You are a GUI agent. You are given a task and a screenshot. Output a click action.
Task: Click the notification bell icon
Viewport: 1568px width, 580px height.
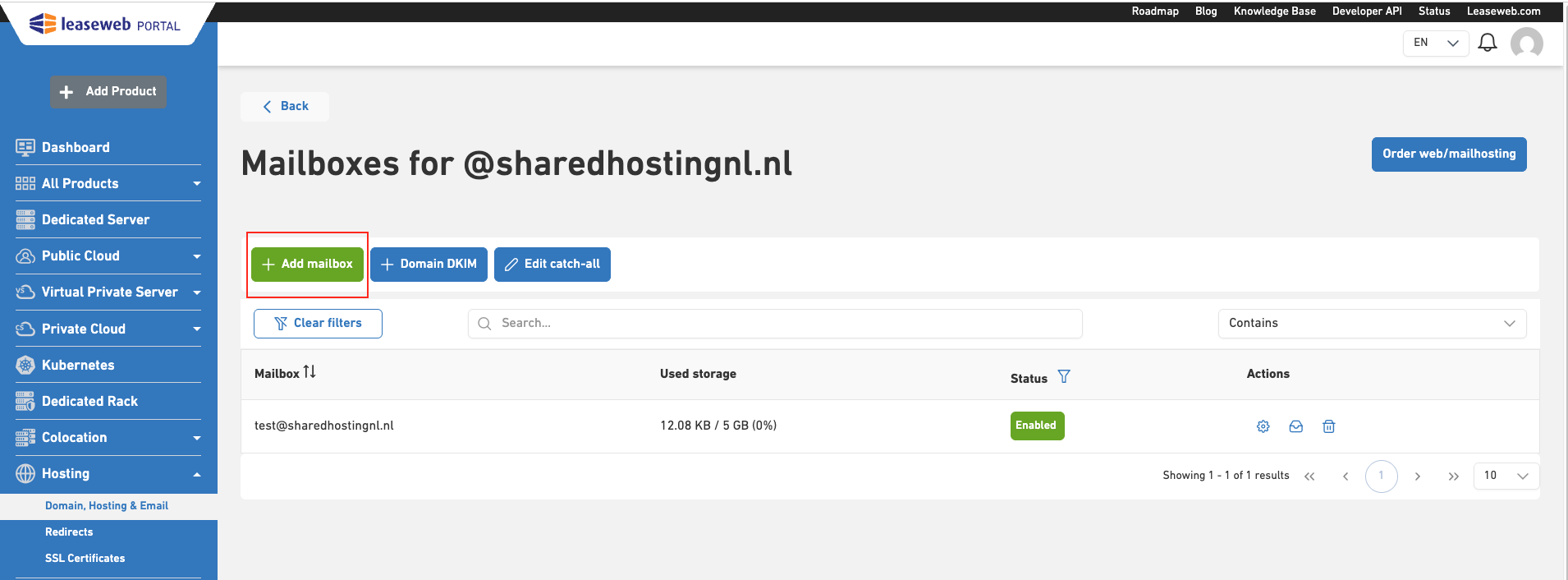[x=1488, y=43]
